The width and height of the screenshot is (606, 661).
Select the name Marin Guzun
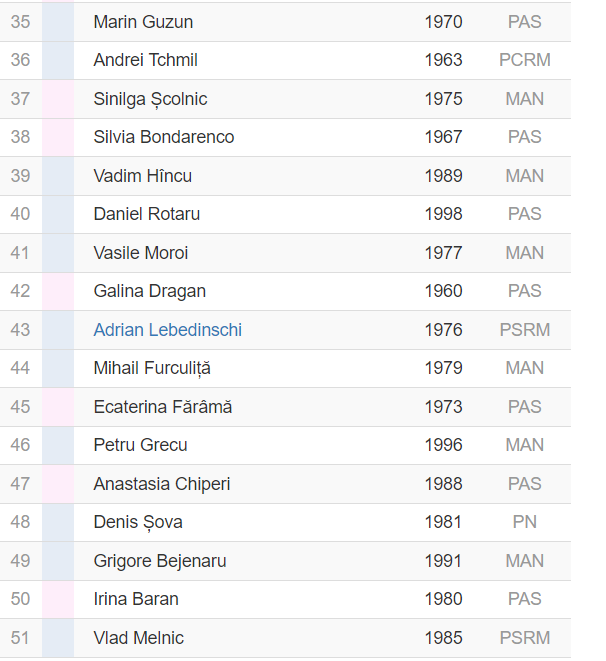[x=143, y=22]
